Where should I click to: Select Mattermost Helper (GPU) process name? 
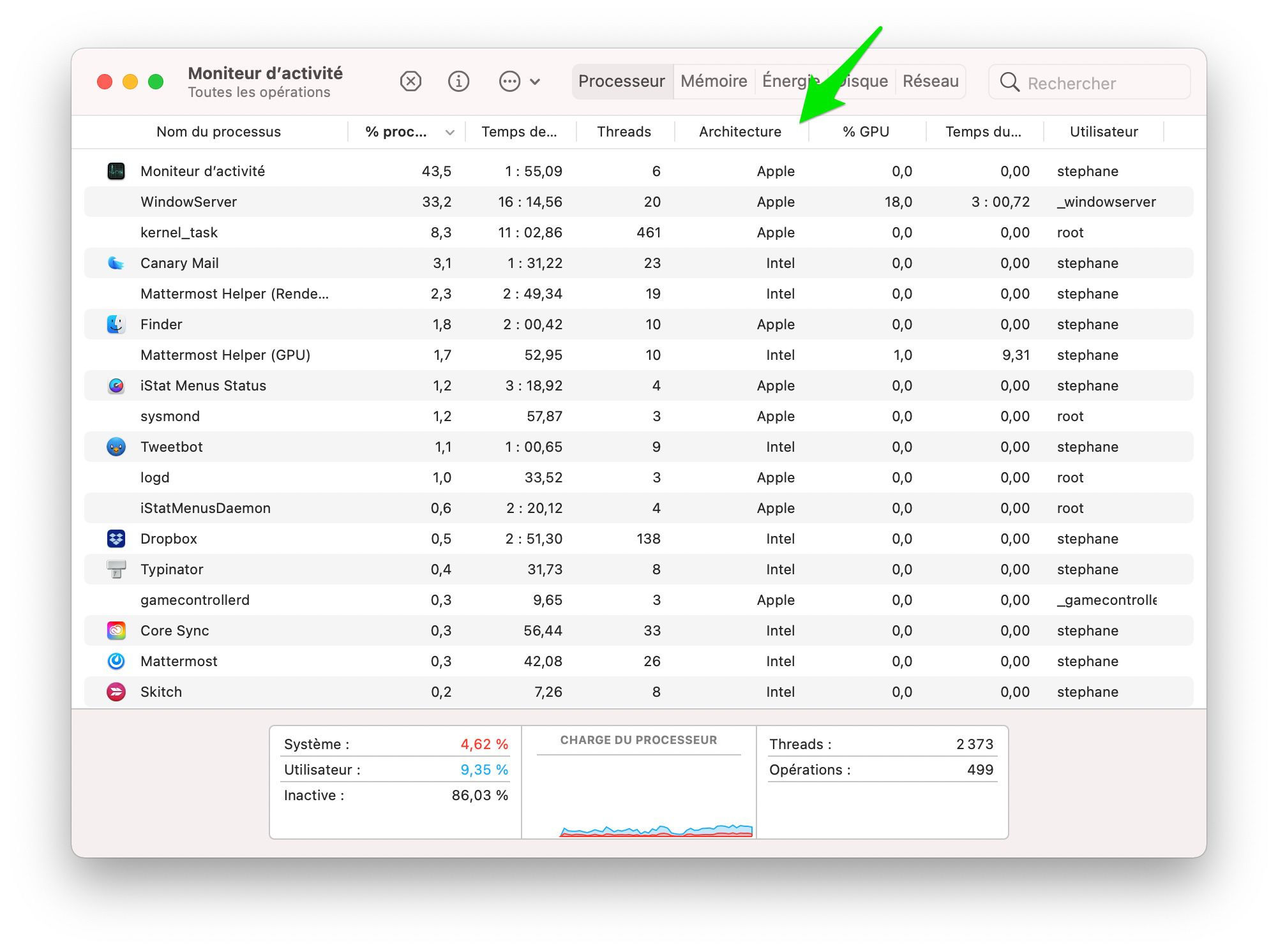(x=225, y=355)
